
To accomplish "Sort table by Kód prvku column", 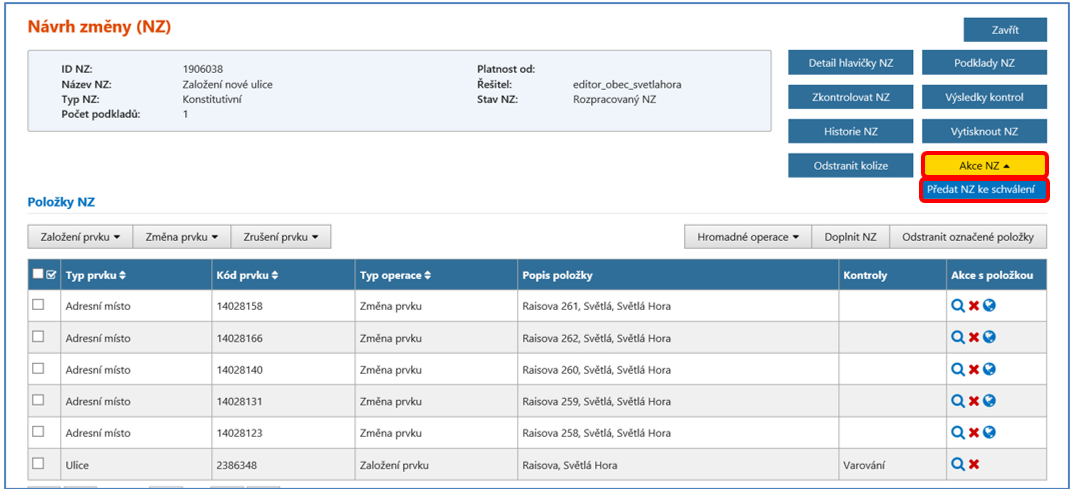I will coord(247,275).
